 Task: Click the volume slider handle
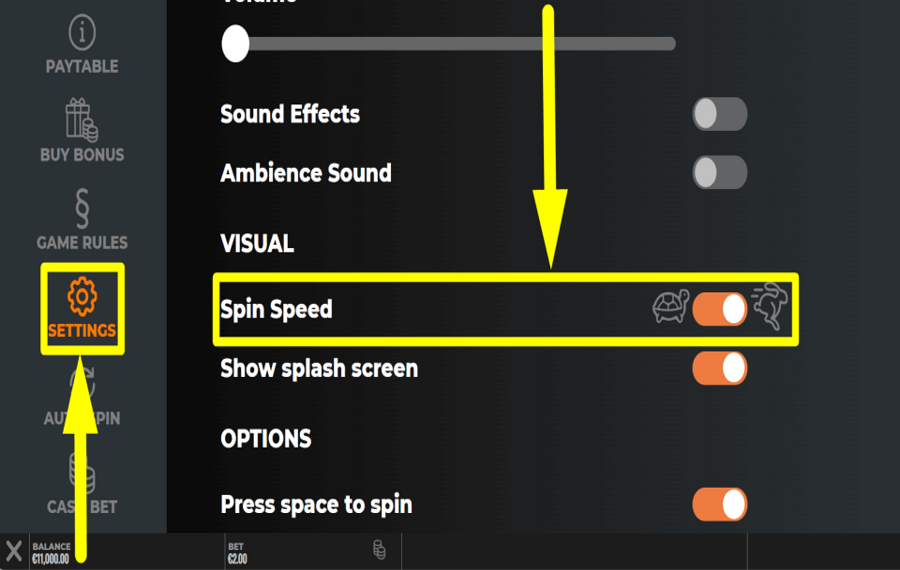point(235,43)
